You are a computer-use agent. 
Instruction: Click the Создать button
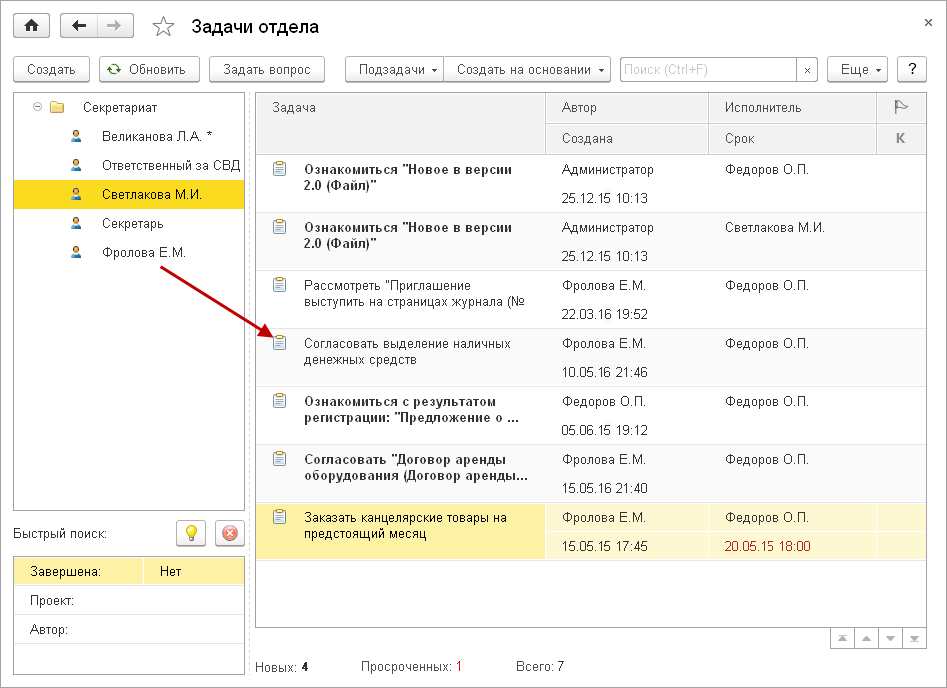click(51, 69)
